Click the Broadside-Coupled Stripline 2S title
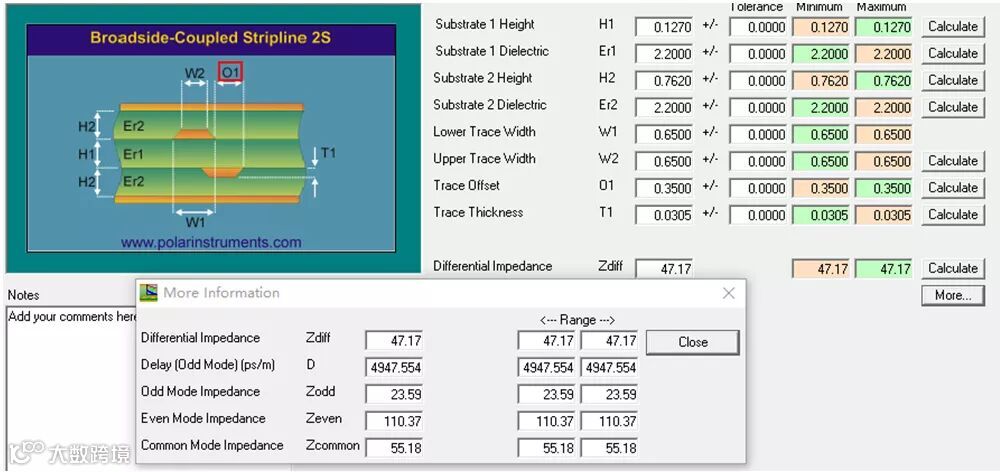Viewport: 1000px width, 472px height. (x=210, y=37)
